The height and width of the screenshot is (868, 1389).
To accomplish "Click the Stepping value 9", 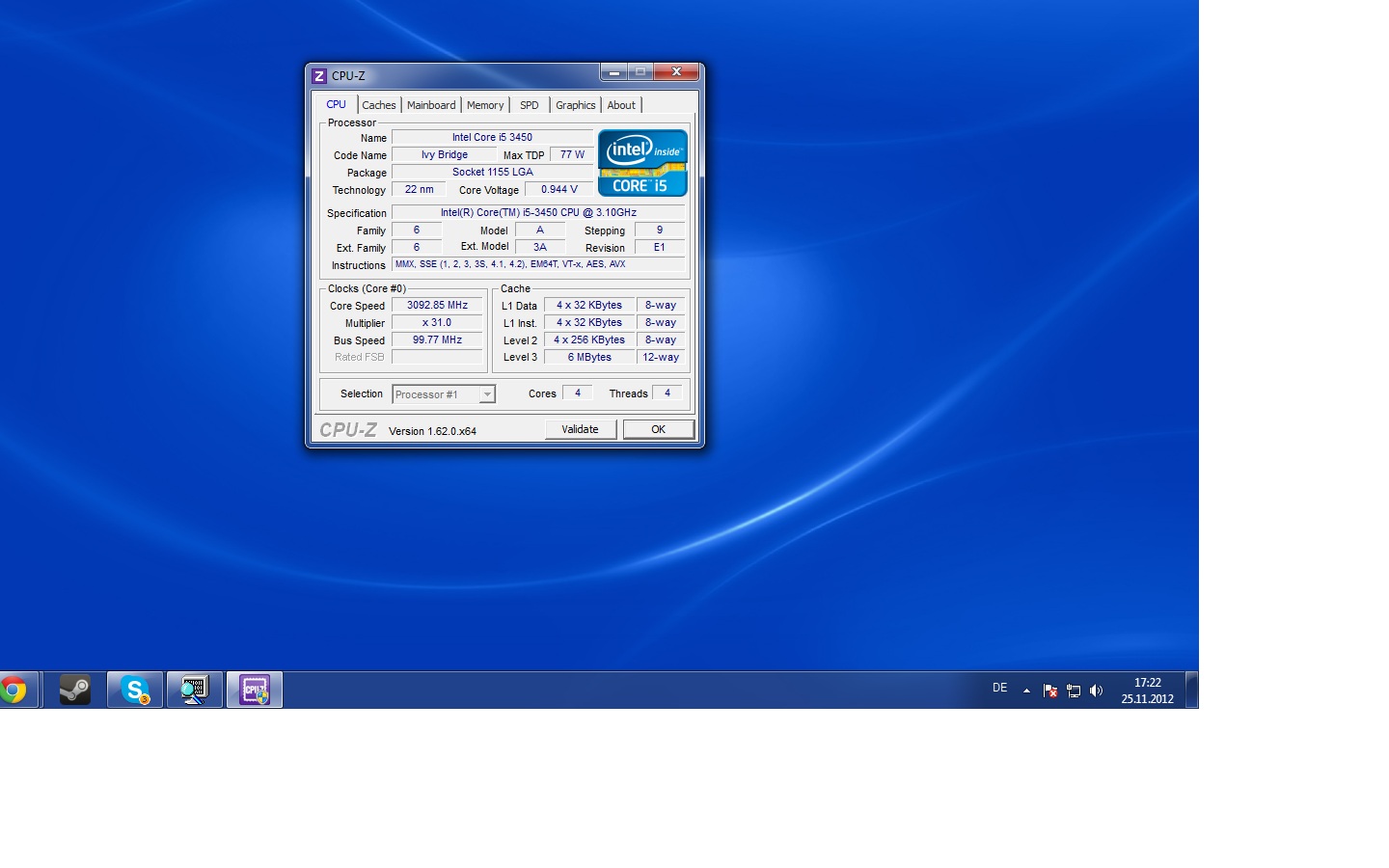I will coord(660,231).
